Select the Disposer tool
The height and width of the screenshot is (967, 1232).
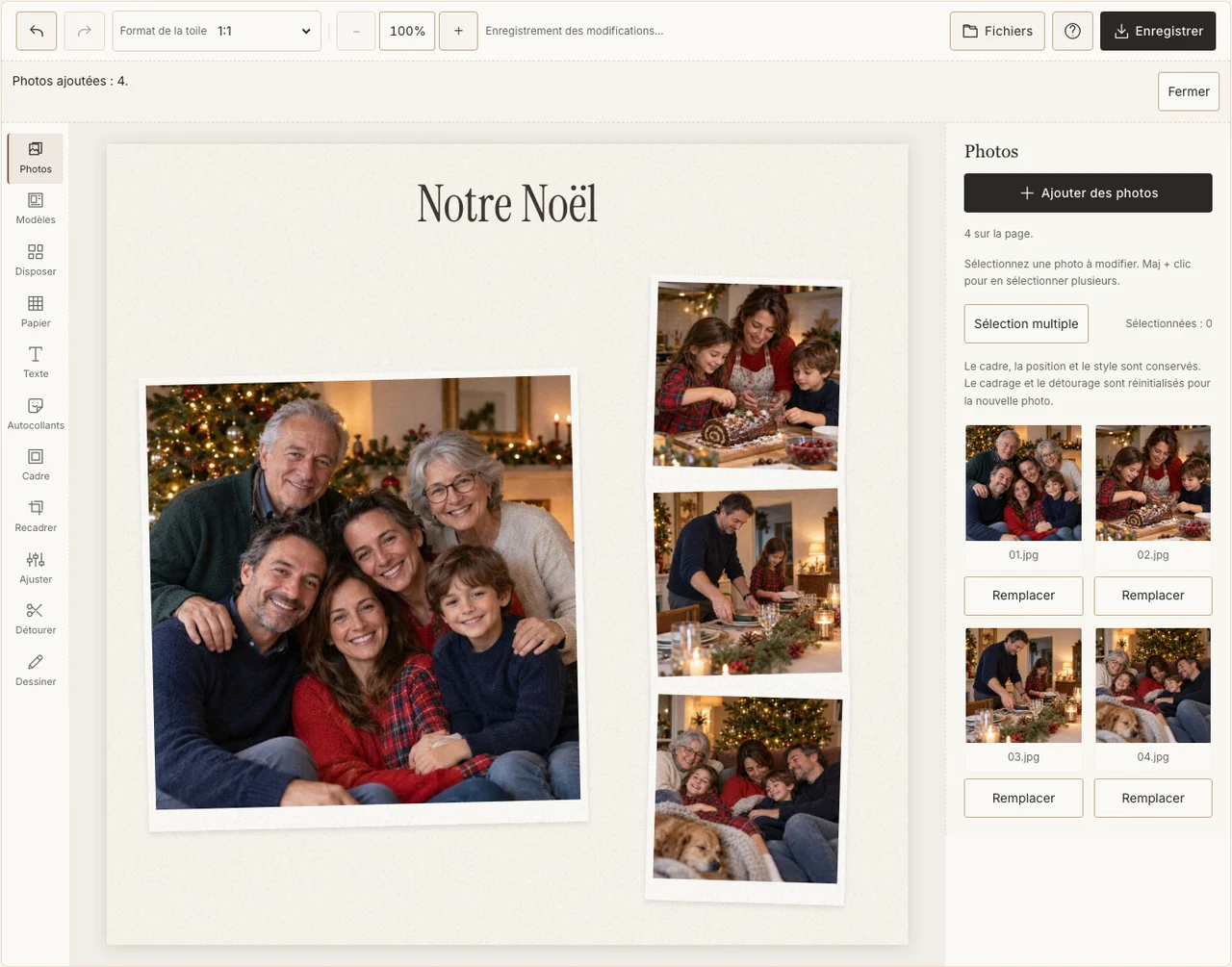(36, 261)
